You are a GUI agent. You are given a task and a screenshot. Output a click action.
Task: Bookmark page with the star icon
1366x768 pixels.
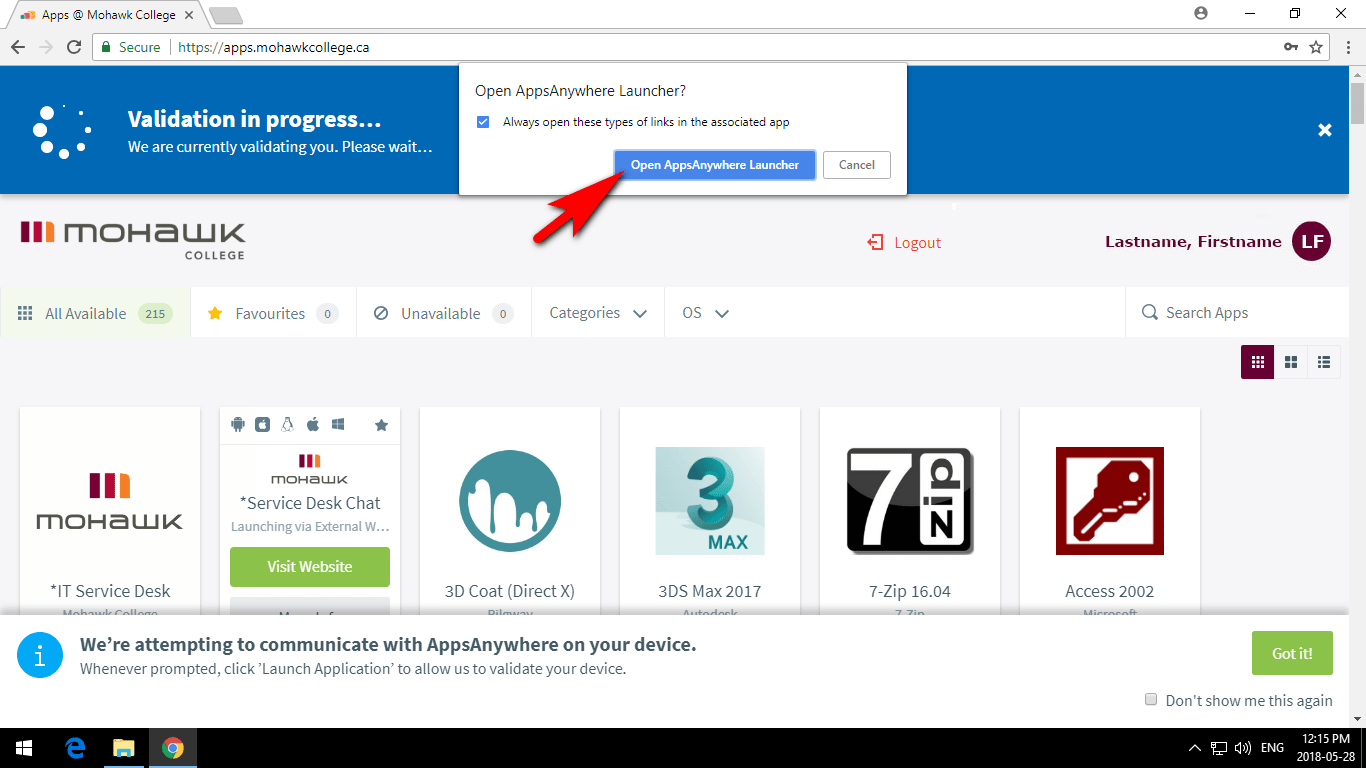1317,47
